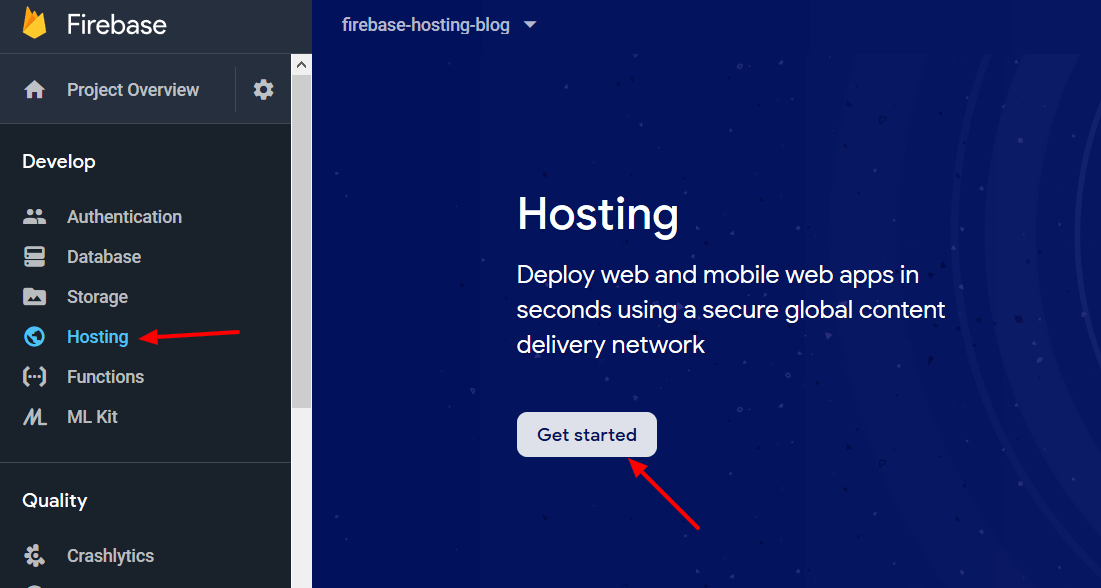Click the sidebar scrollbar up arrow
Viewport: 1101px width, 588px height.
[301, 65]
